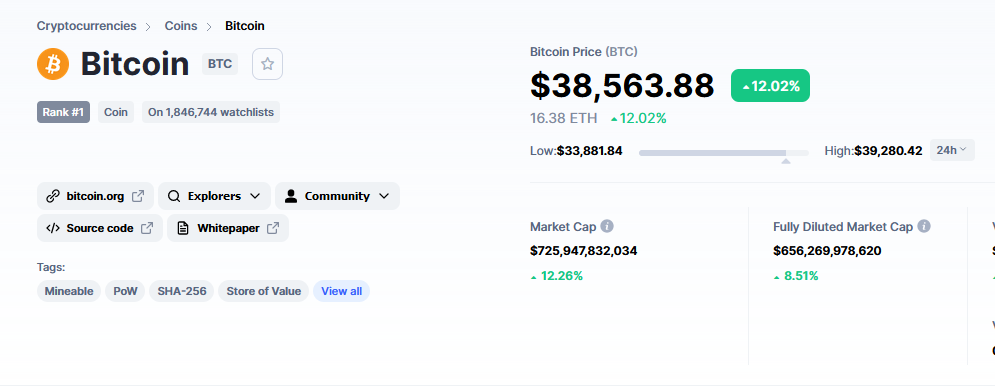Click the Fully Diluted value $656,269,978,620
Viewport: 995px width, 392px height.
[827, 251]
